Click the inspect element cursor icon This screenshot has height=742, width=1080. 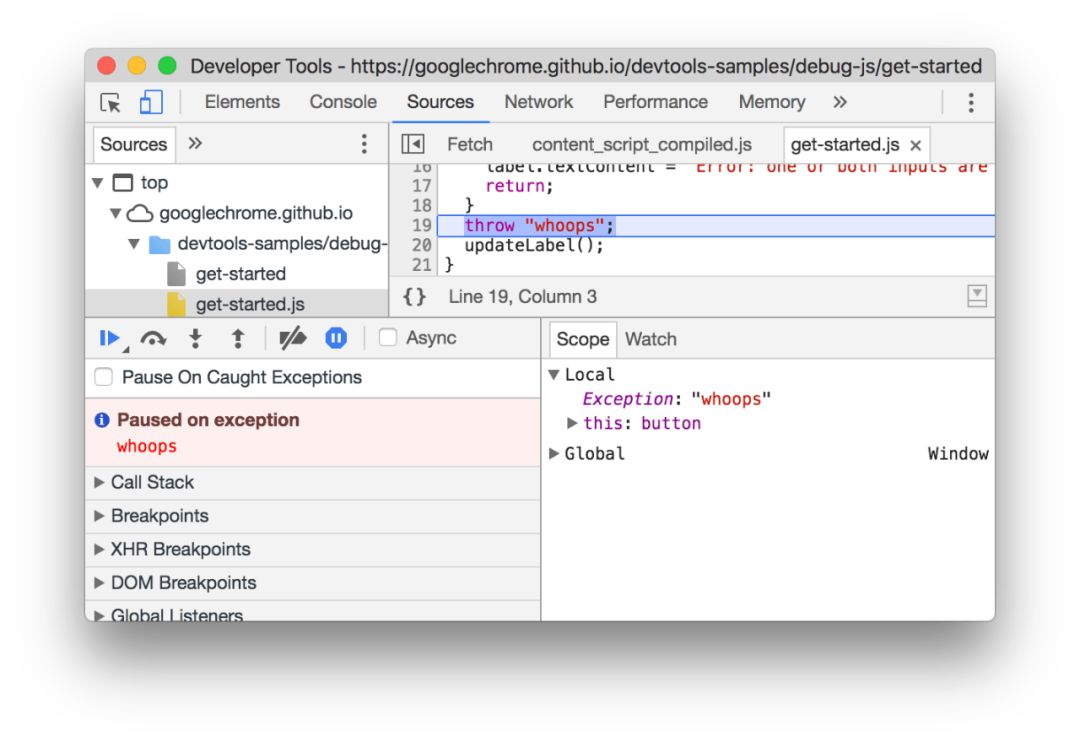(111, 102)
